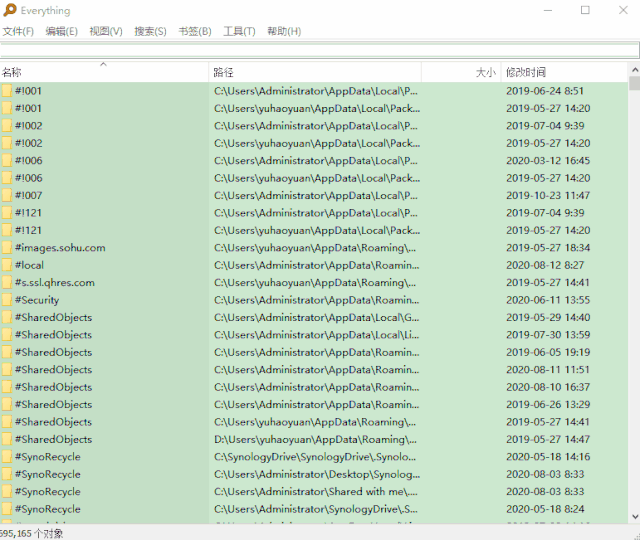Sort results by the 大小 column header
Viewport: 640px width, 540px height.
tap(461, 72)
